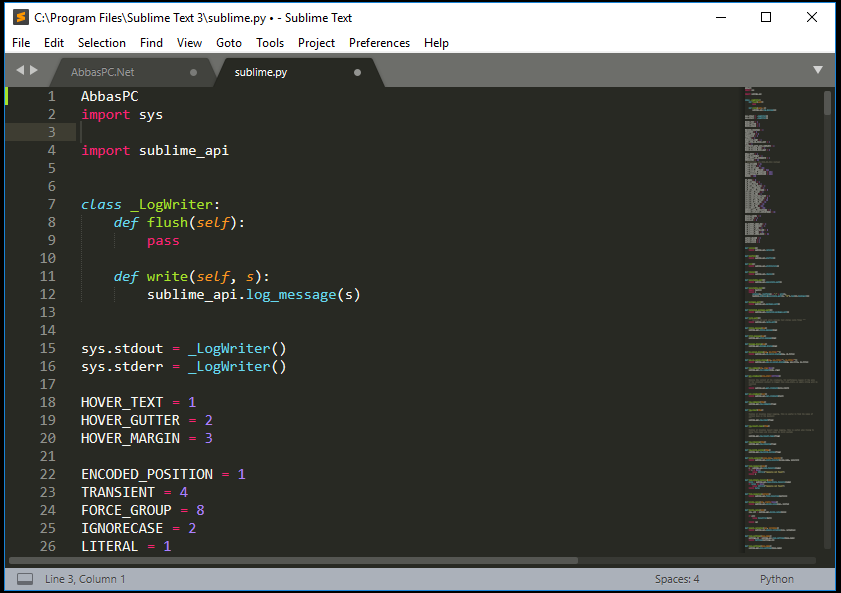This screenshot has height=593, width=841.
Task: Click the 'pass' keyword
Action: (x=163, y=241)
